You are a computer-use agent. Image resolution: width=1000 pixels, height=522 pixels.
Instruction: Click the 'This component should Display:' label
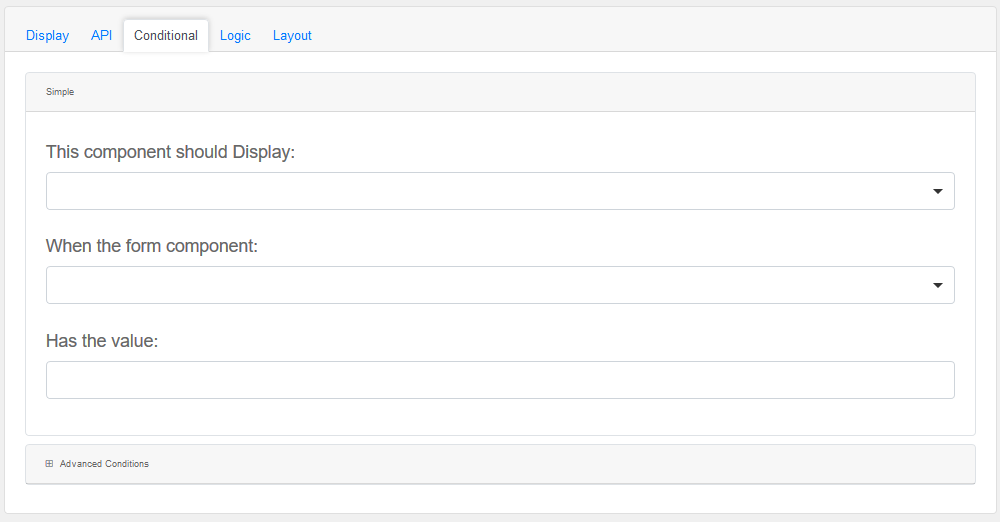pyautogui.click(x=170, y=152)
